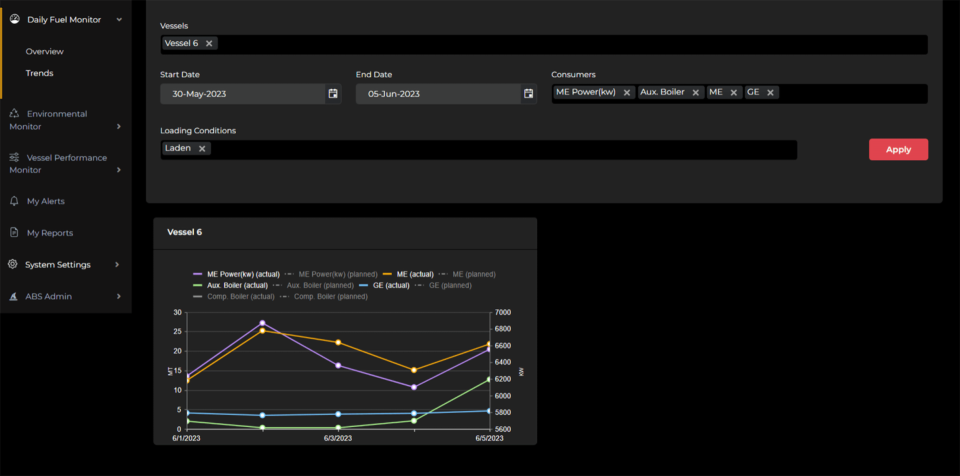The height and width of the screenshot is (476, 960).
Task: Open the Overview page
Action: [45, 51]
